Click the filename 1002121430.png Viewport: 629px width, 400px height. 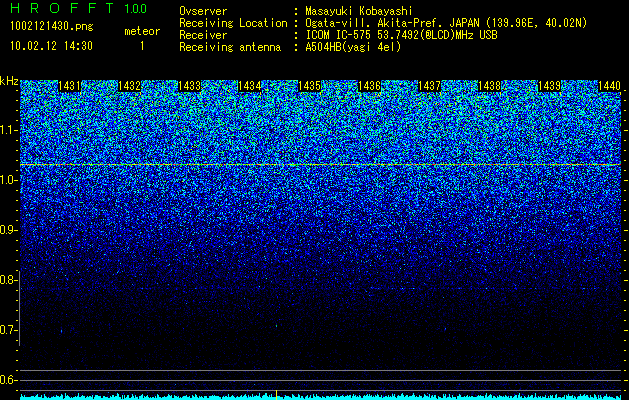pos(52,27)
